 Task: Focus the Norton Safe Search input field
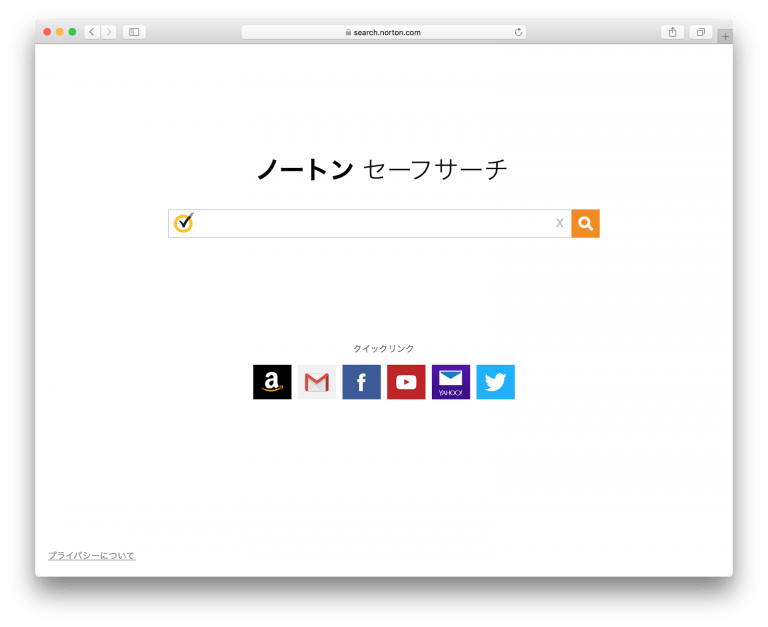point(375,224)
